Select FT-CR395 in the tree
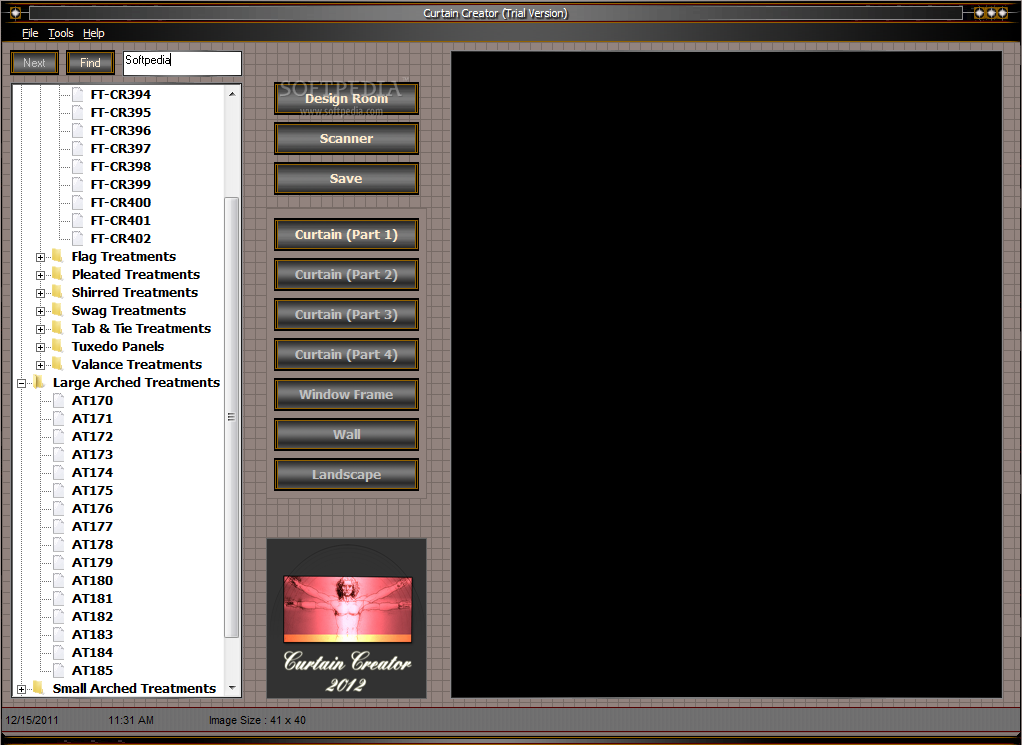 click(121, 113)
